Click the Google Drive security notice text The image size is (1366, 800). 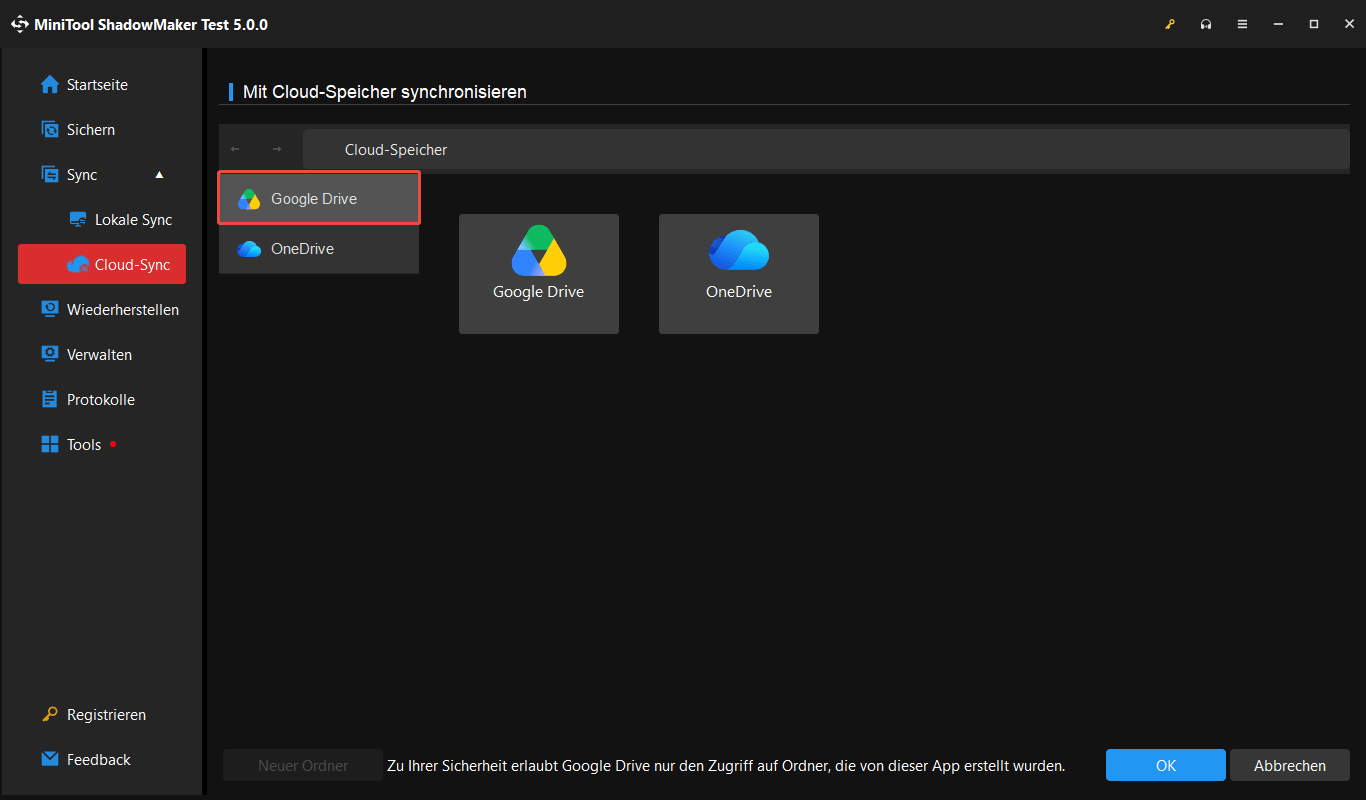point(726,766)
